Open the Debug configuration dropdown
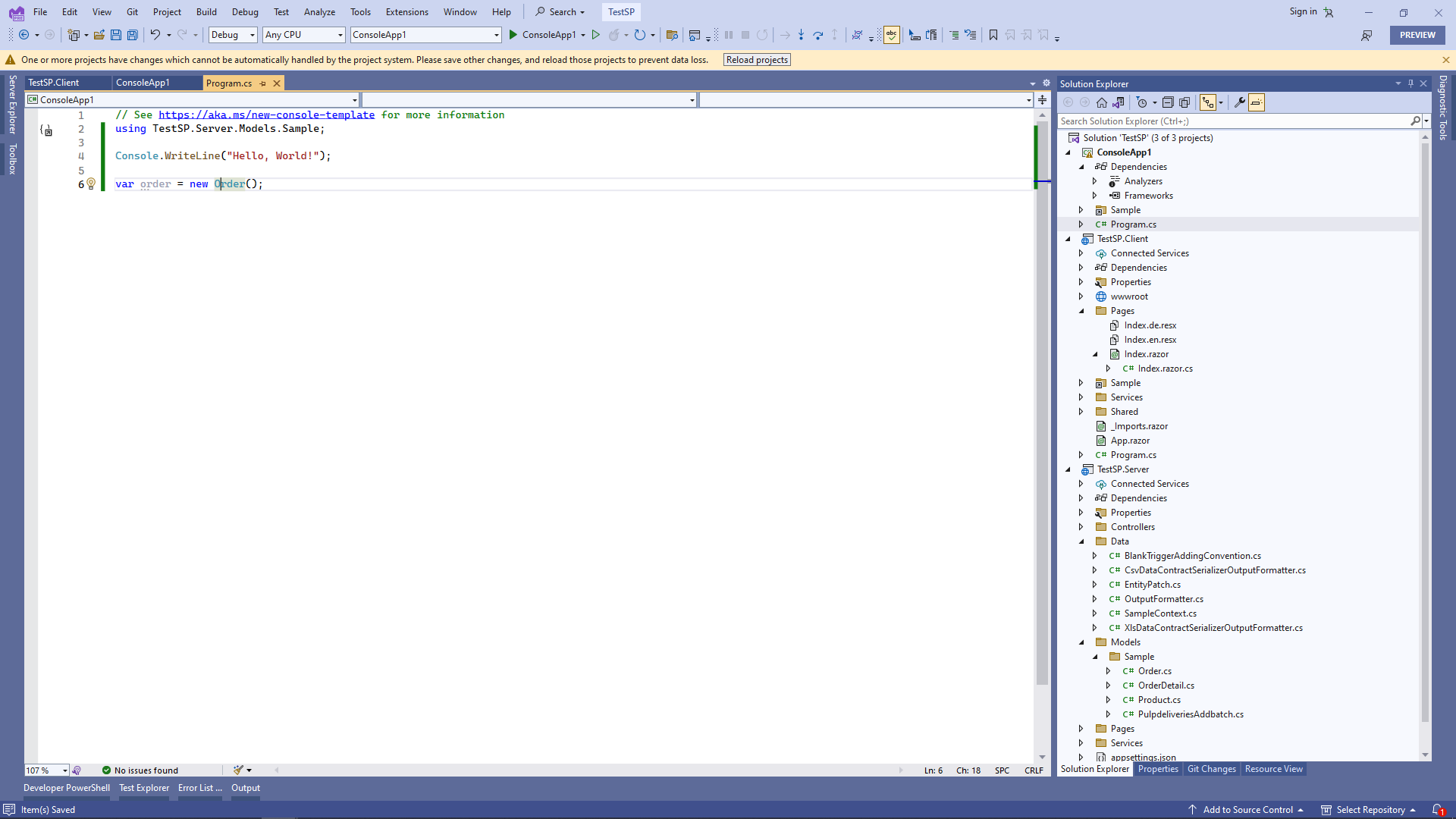1456x819 pixels. [233, 35]
